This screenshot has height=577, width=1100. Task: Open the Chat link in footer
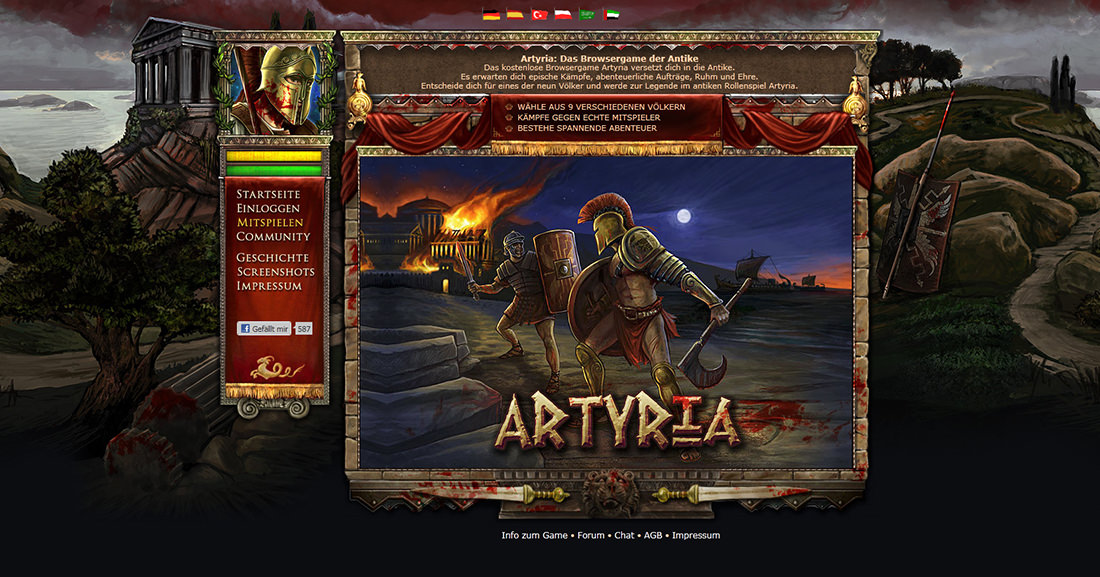[x=624, y=535]
